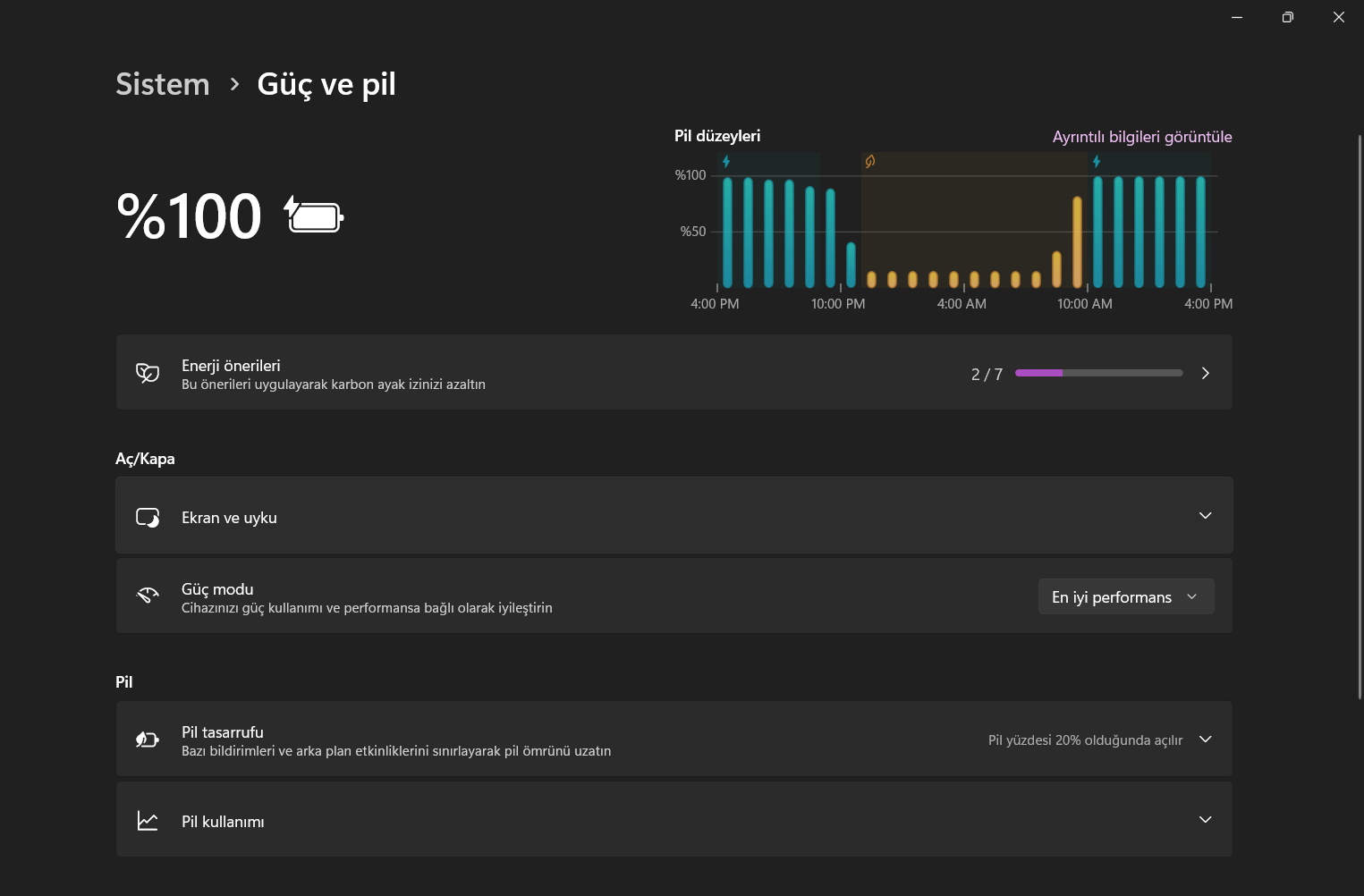Click the 2 / 7 recommendations count
1364x896 pixels.
coord(987,375)
